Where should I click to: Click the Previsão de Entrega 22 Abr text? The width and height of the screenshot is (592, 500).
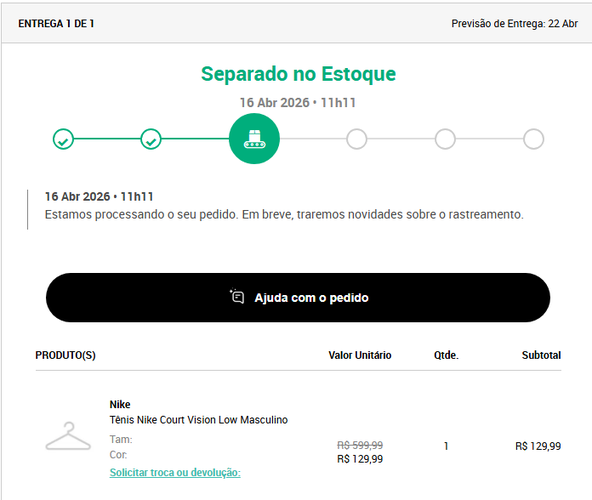(514, 24)
